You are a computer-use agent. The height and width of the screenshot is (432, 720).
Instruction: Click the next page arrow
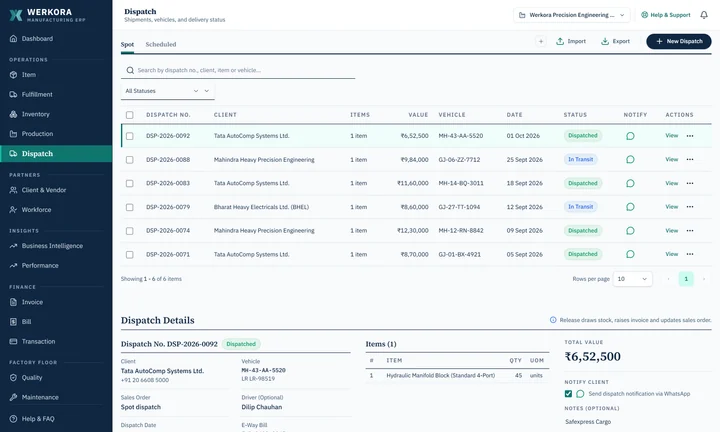[703, 279]
